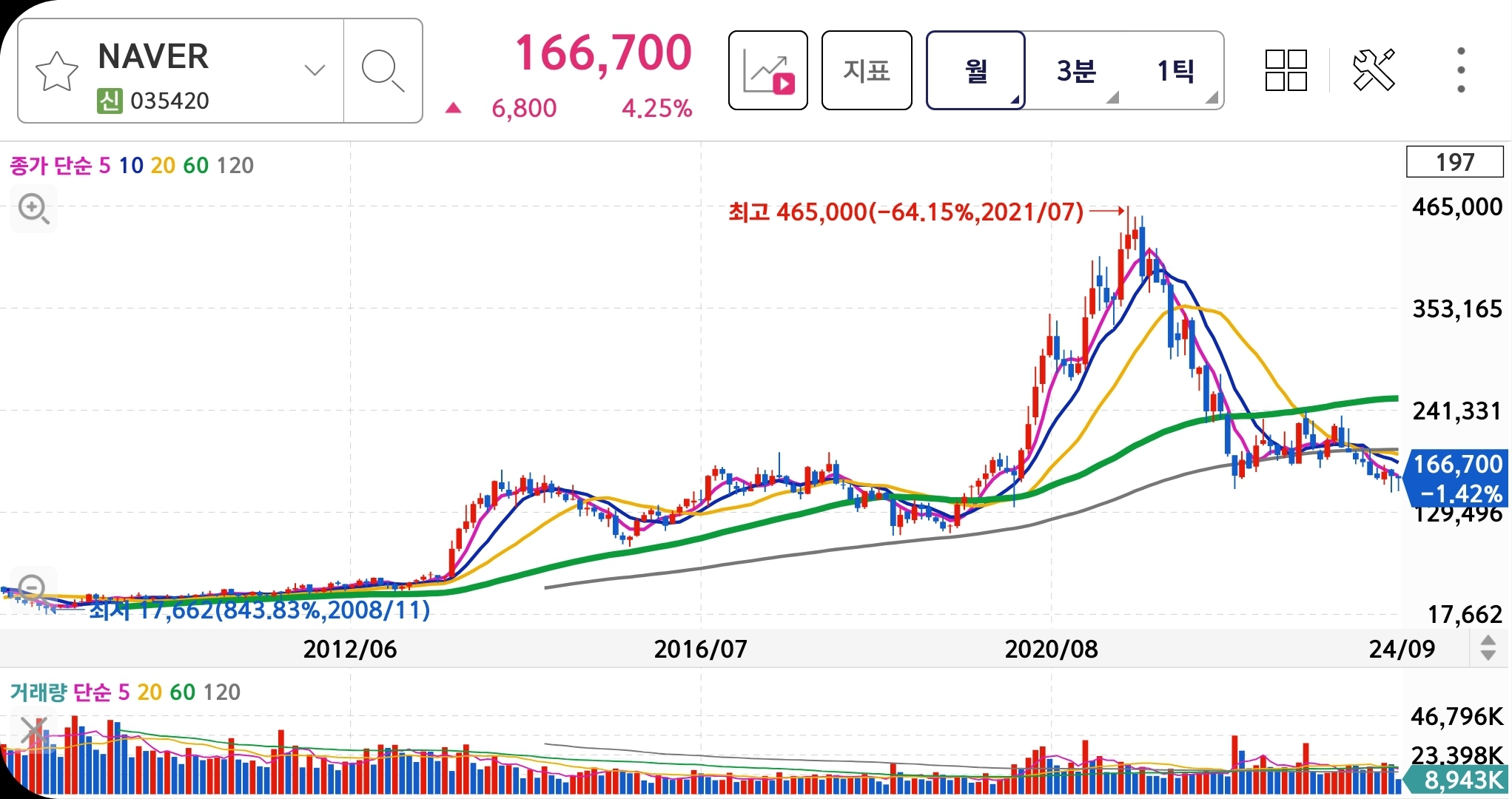Open chart tools settings (wrench icon)

[x=1374, y=70]
